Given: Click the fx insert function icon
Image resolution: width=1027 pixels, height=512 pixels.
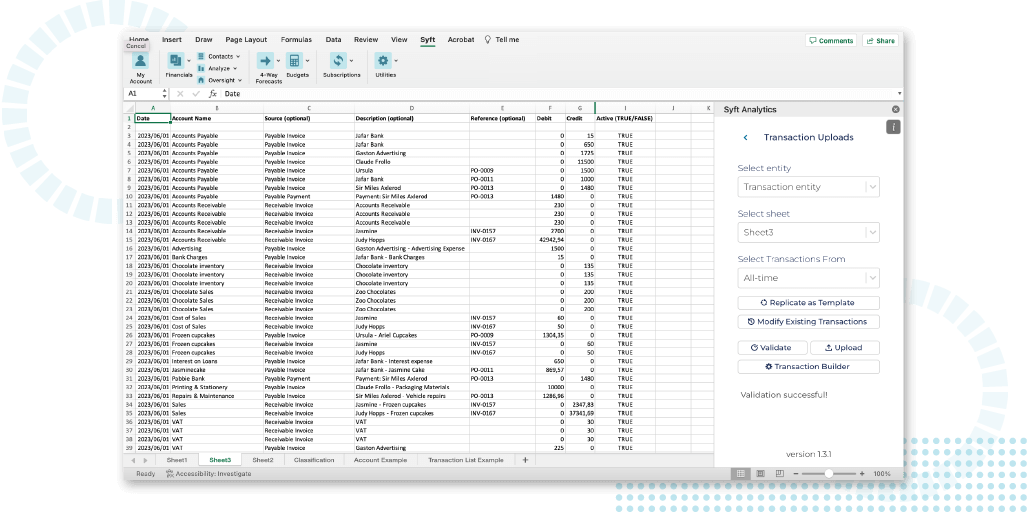Looking at the screenshot, I should (x=213, y=94).
